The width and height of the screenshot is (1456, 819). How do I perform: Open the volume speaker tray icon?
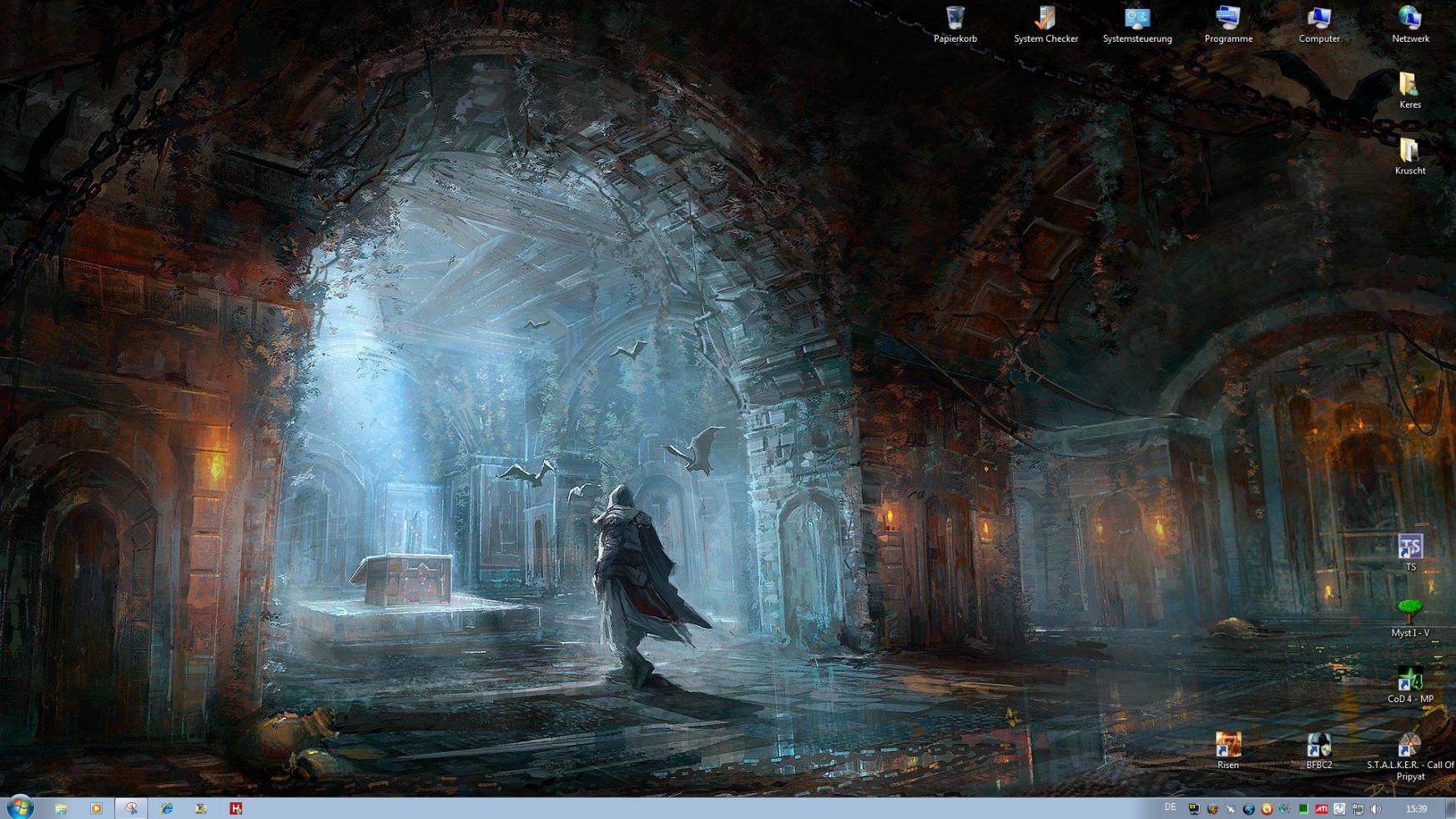1376,809
